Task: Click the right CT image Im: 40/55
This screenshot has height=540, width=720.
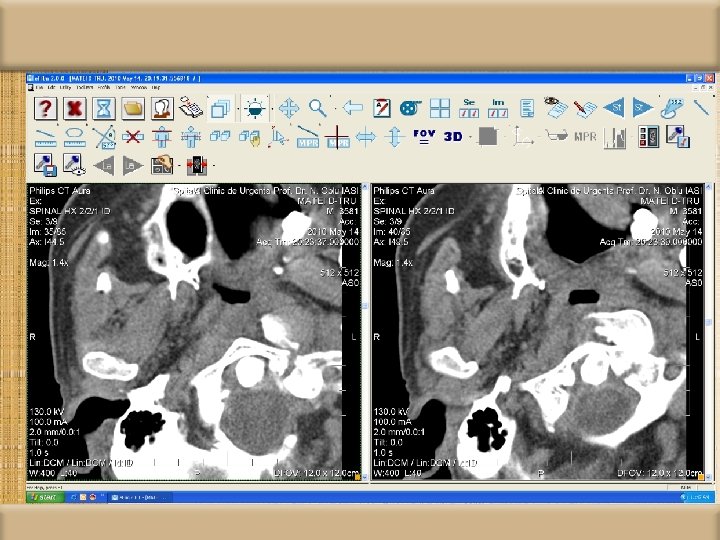Action: pyautogui.click(x=538, y=332)
